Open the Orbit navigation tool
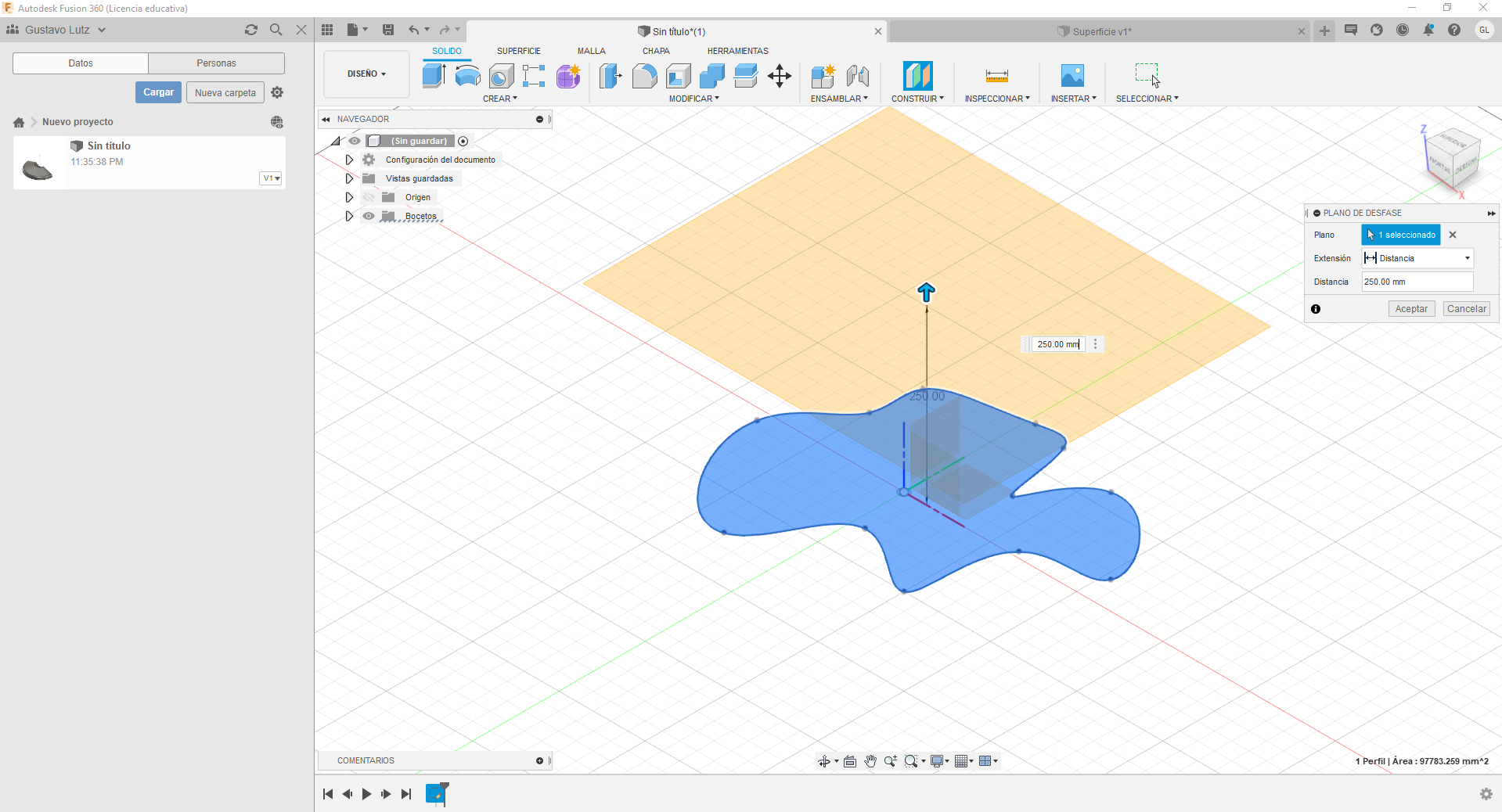This screenshot has width=1502, height=812. [x=824, y=761]
